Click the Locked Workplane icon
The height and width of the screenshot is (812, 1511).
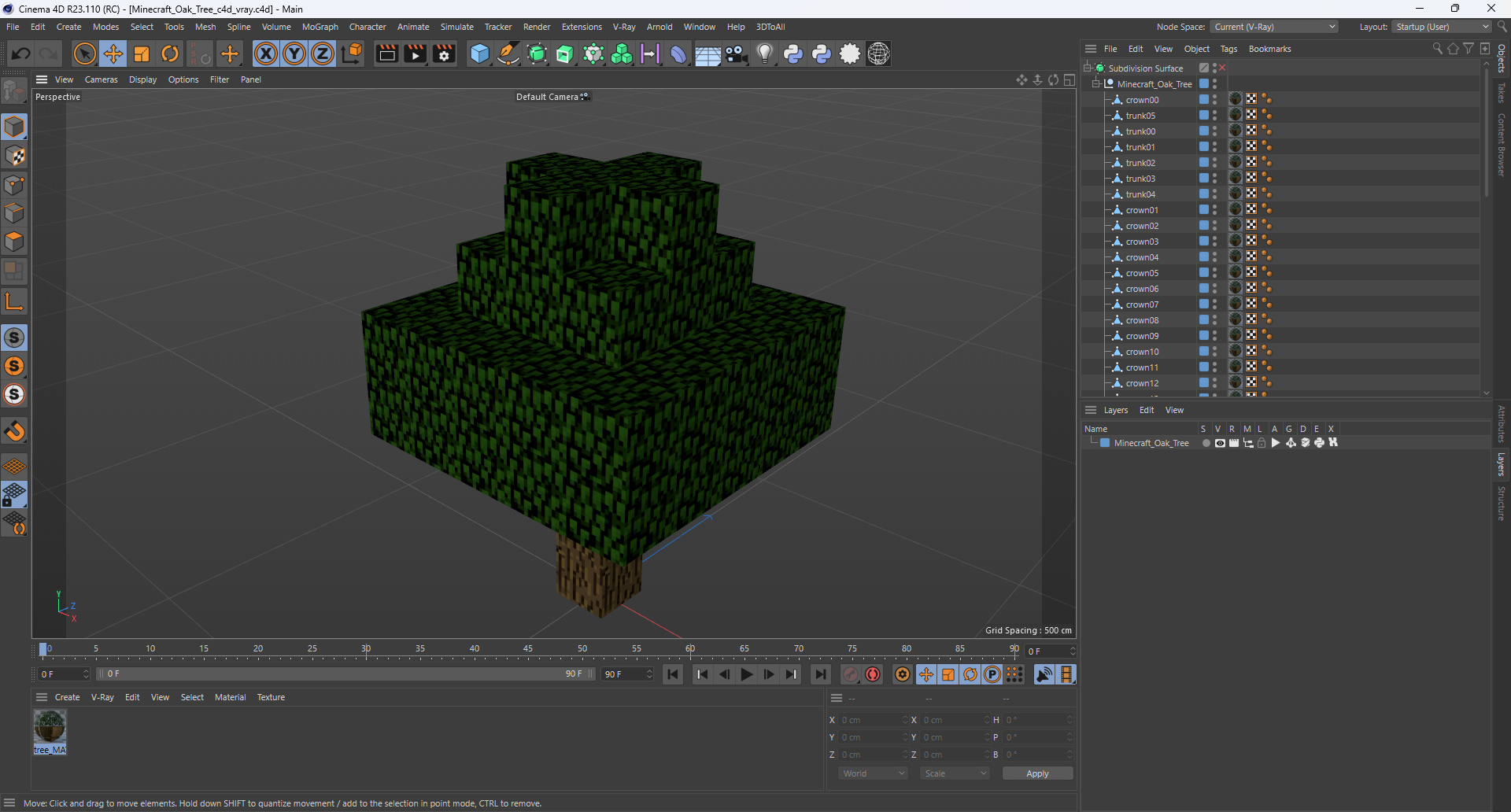pyautogui.click(x=14, y=495)
